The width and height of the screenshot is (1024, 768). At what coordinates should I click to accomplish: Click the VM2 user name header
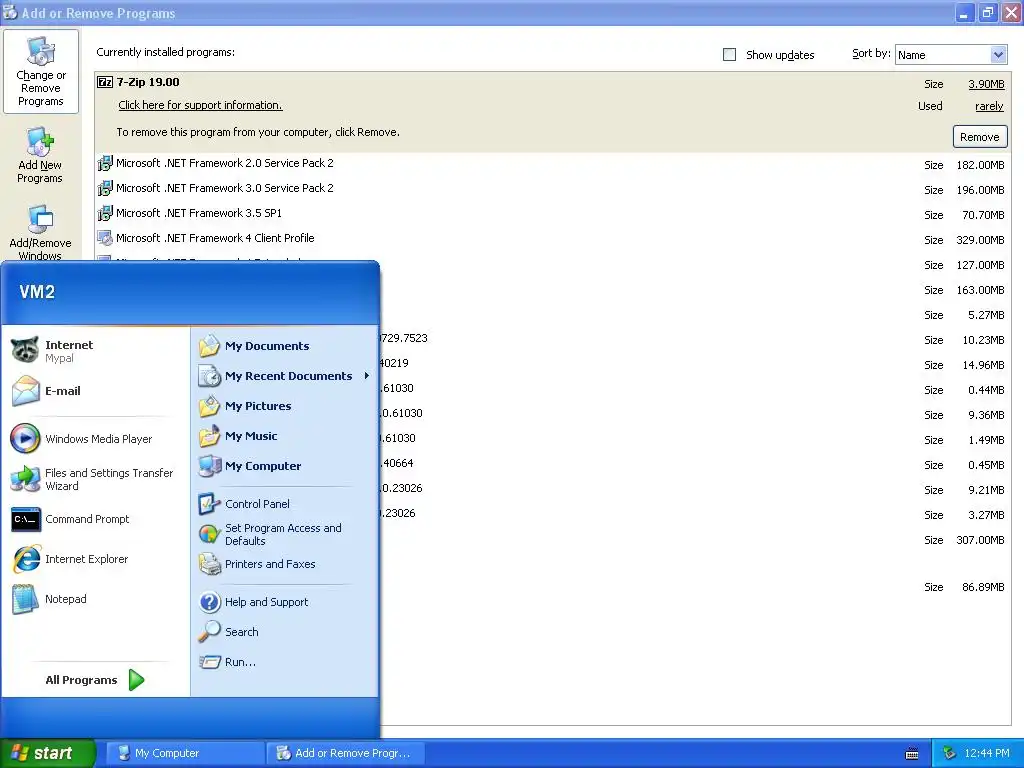click(37, 292)
